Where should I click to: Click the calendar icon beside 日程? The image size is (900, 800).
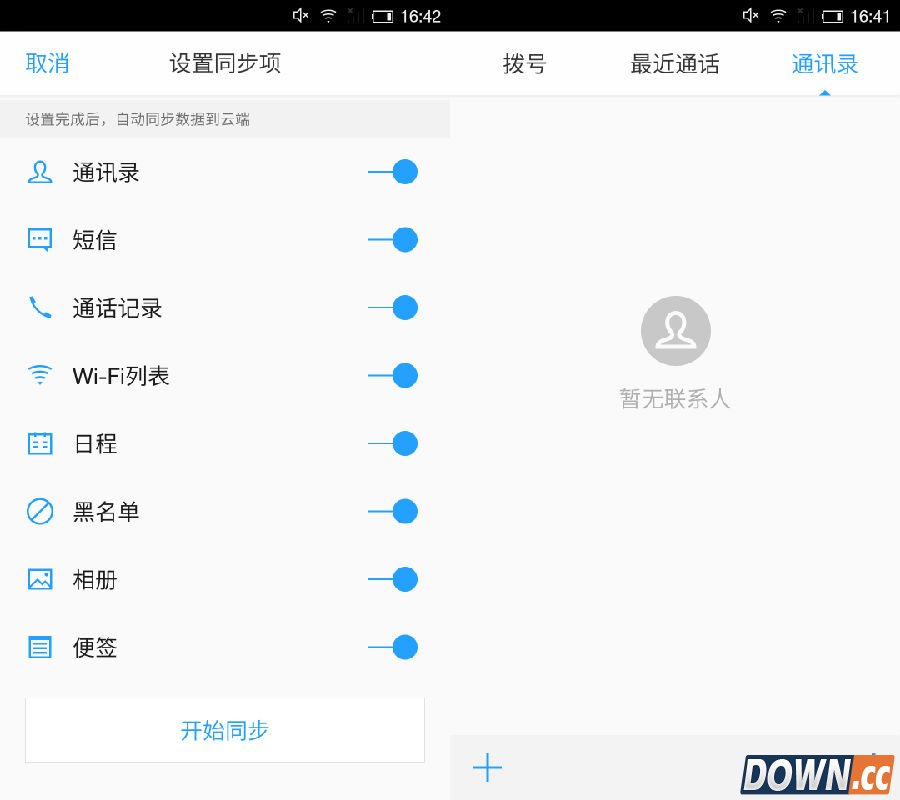pos(39,444)
